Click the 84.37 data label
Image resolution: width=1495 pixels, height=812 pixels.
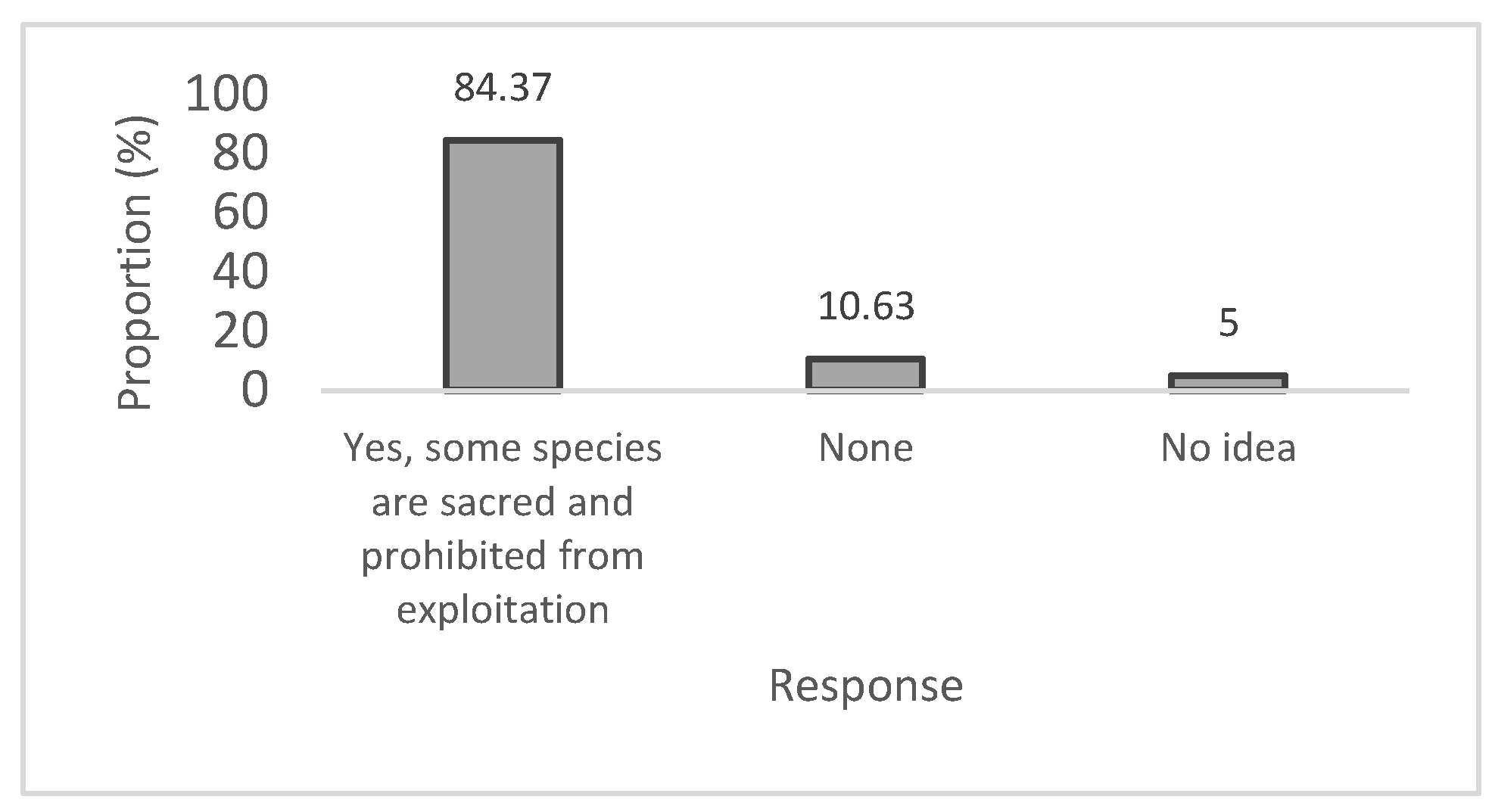(x=503, y=88)
